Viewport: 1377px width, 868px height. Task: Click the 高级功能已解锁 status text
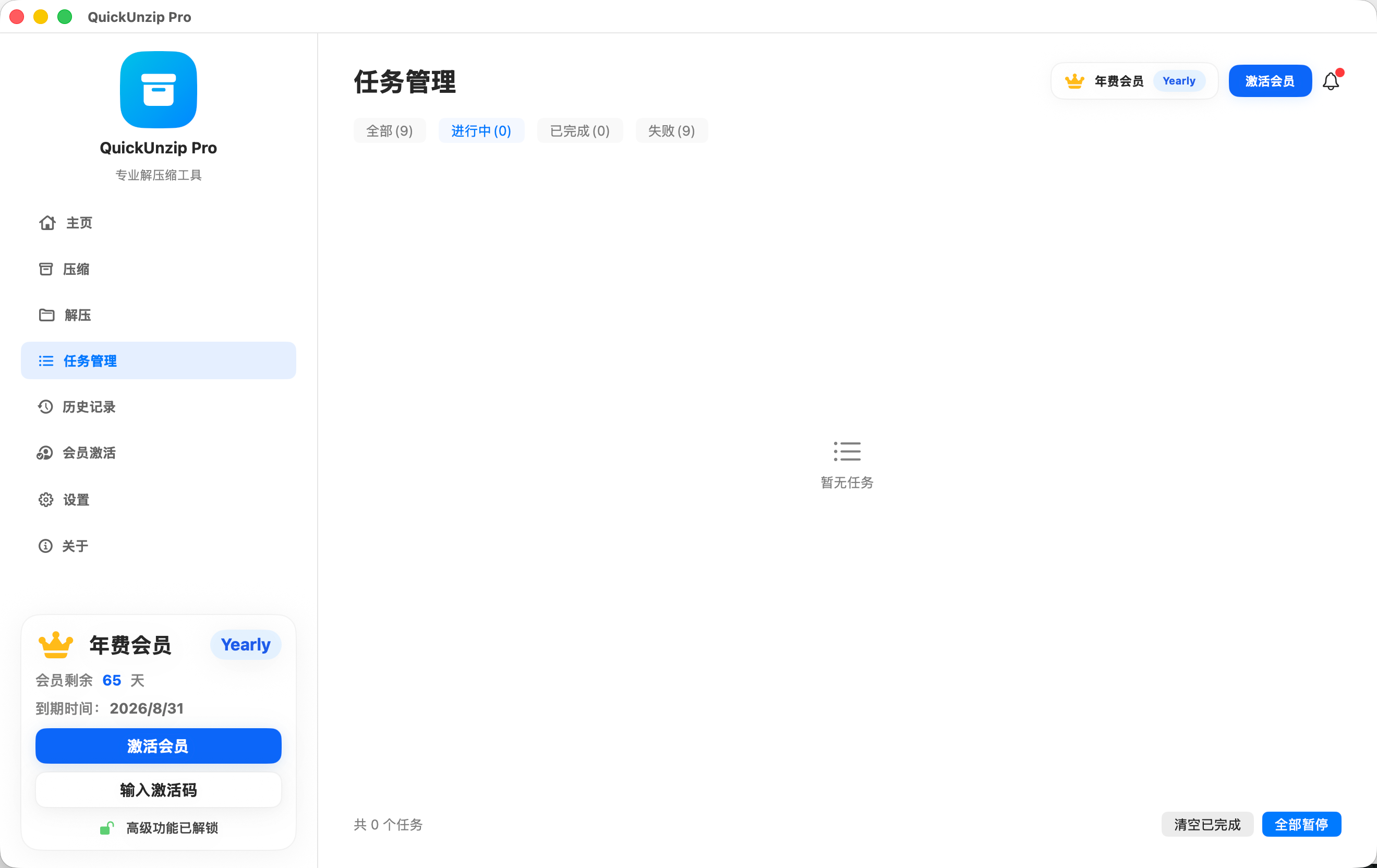pos(172,828)
